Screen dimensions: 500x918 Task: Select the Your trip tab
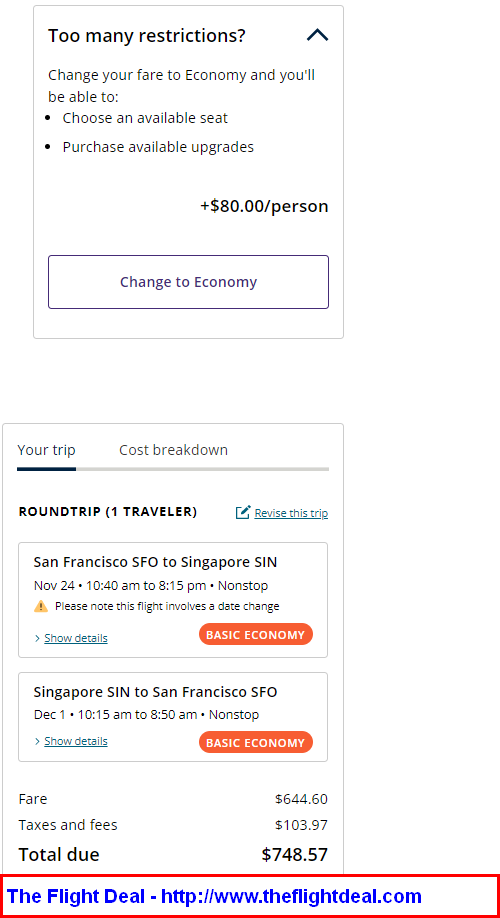pos(46,450)
